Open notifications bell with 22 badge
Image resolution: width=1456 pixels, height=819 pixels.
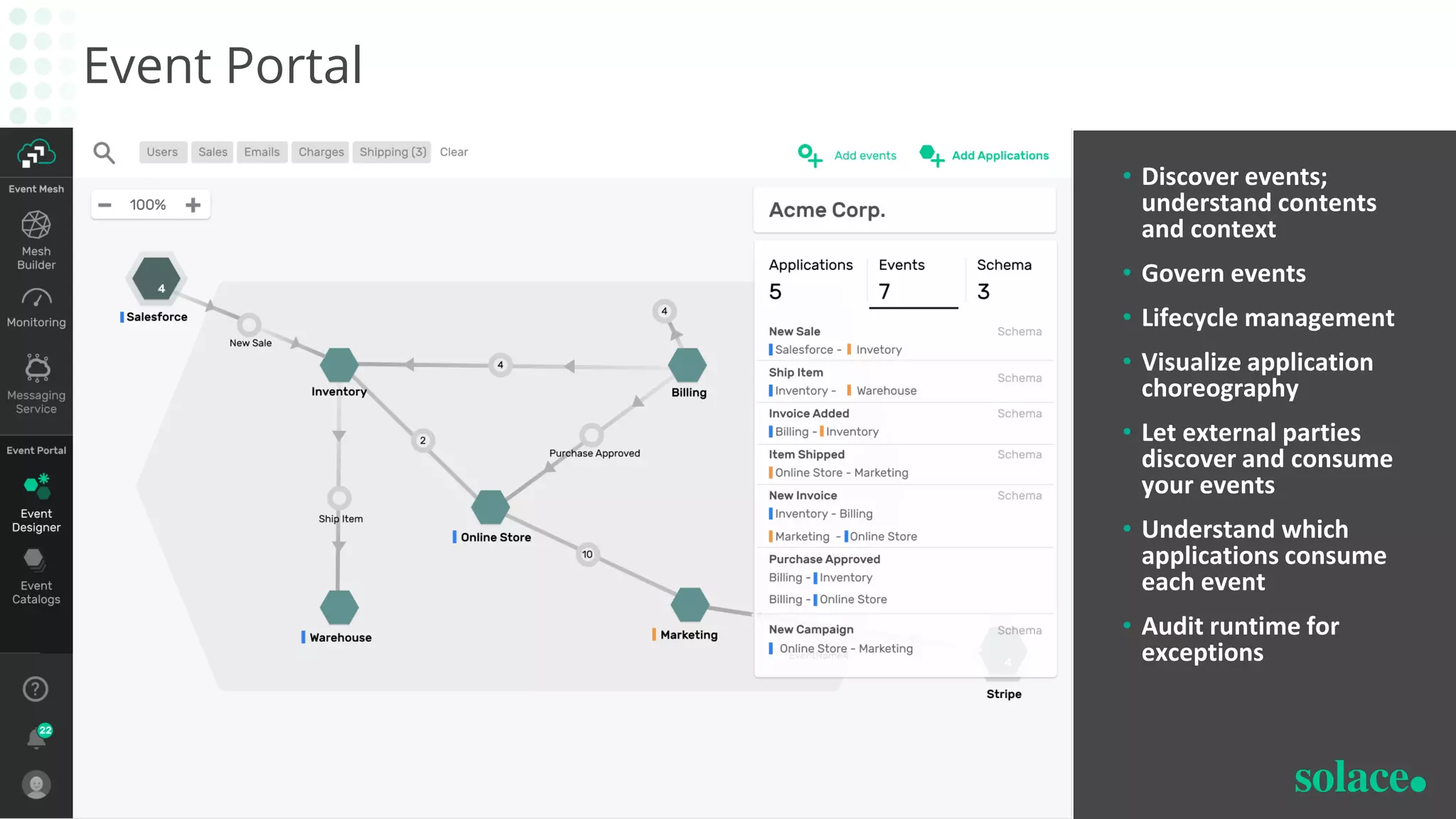coord(38,737)
